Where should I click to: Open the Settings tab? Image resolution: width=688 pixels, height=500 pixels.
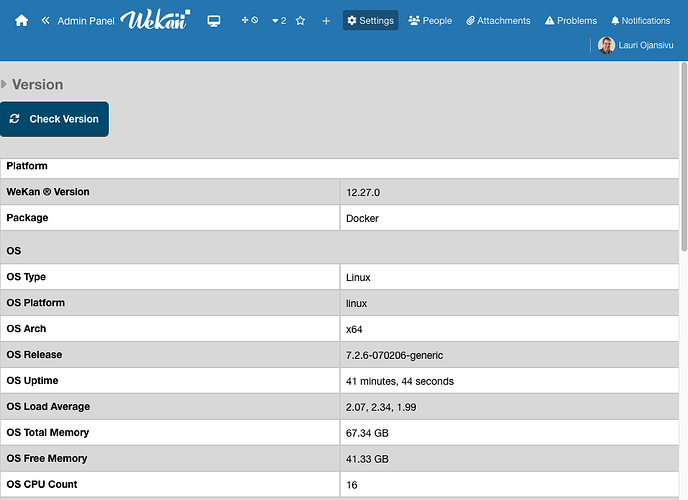370,21
